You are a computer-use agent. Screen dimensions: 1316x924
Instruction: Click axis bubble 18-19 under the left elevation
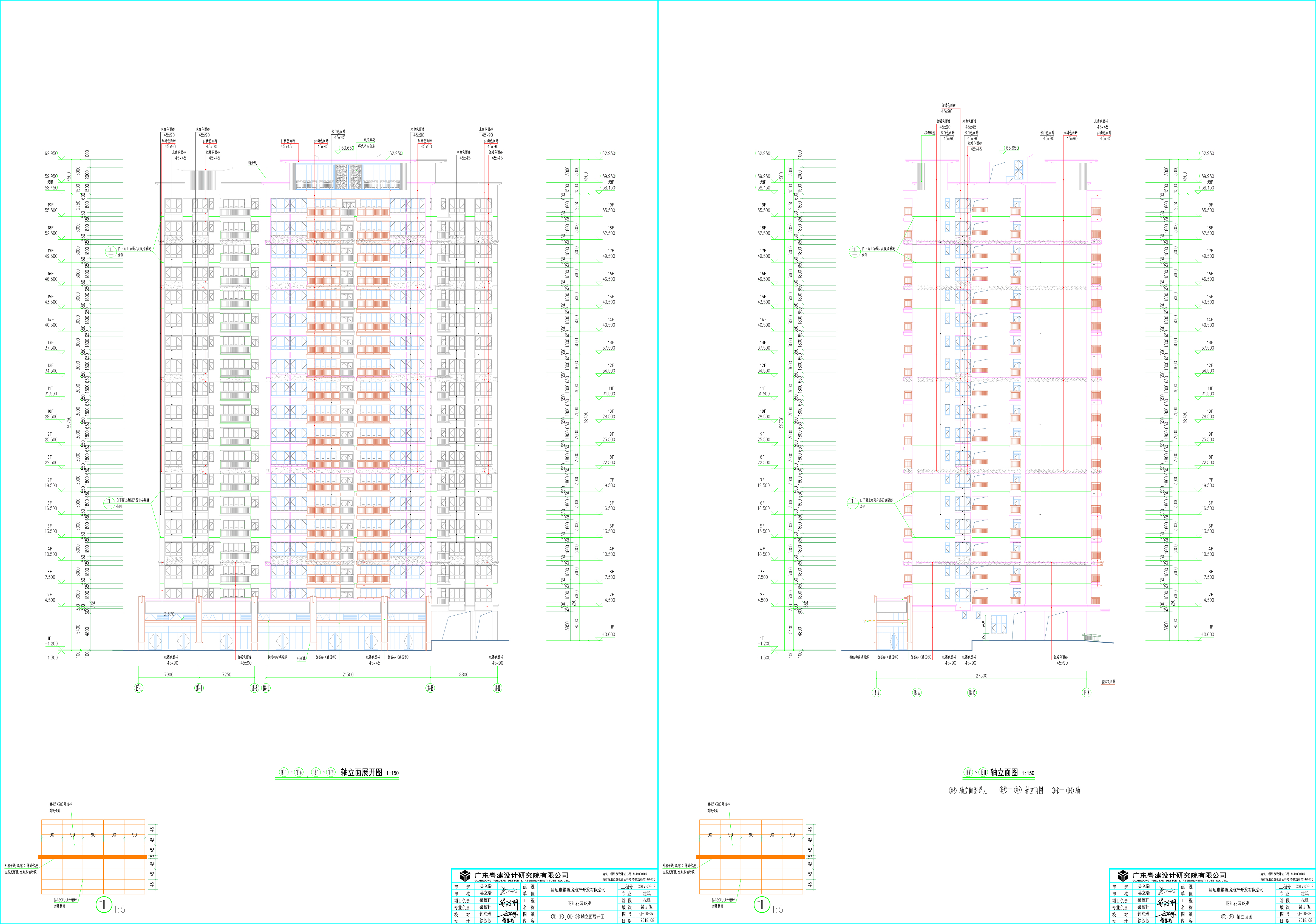(x=497, y=688)
